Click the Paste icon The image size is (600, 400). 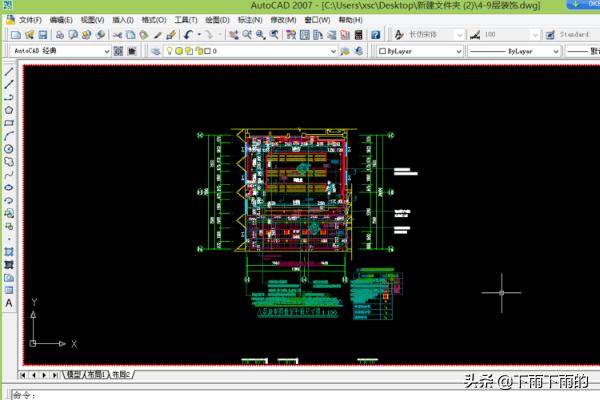pos(144,35)
